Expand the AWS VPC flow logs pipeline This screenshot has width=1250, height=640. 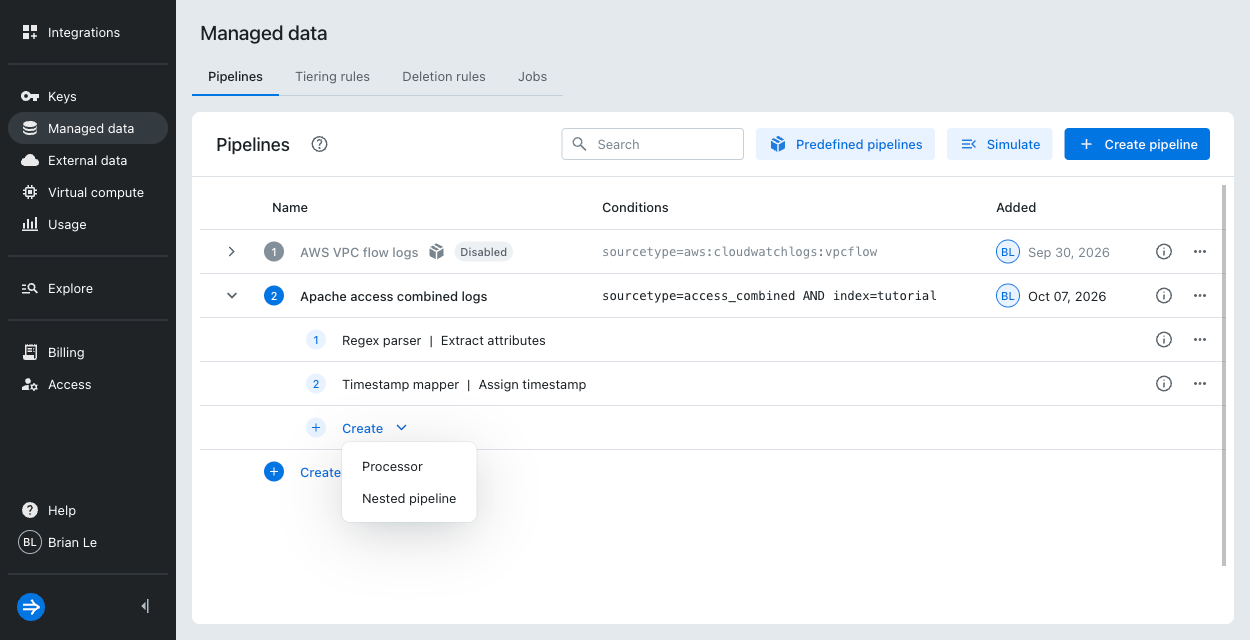[231, 252]
